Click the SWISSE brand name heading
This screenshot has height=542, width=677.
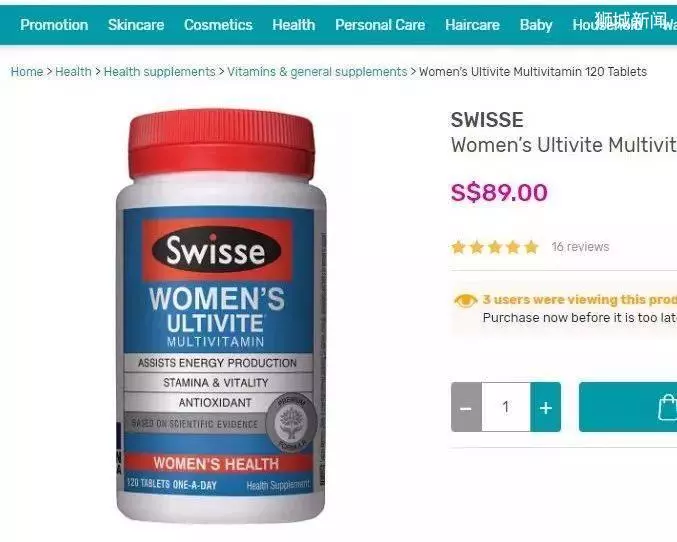point(487,120)
